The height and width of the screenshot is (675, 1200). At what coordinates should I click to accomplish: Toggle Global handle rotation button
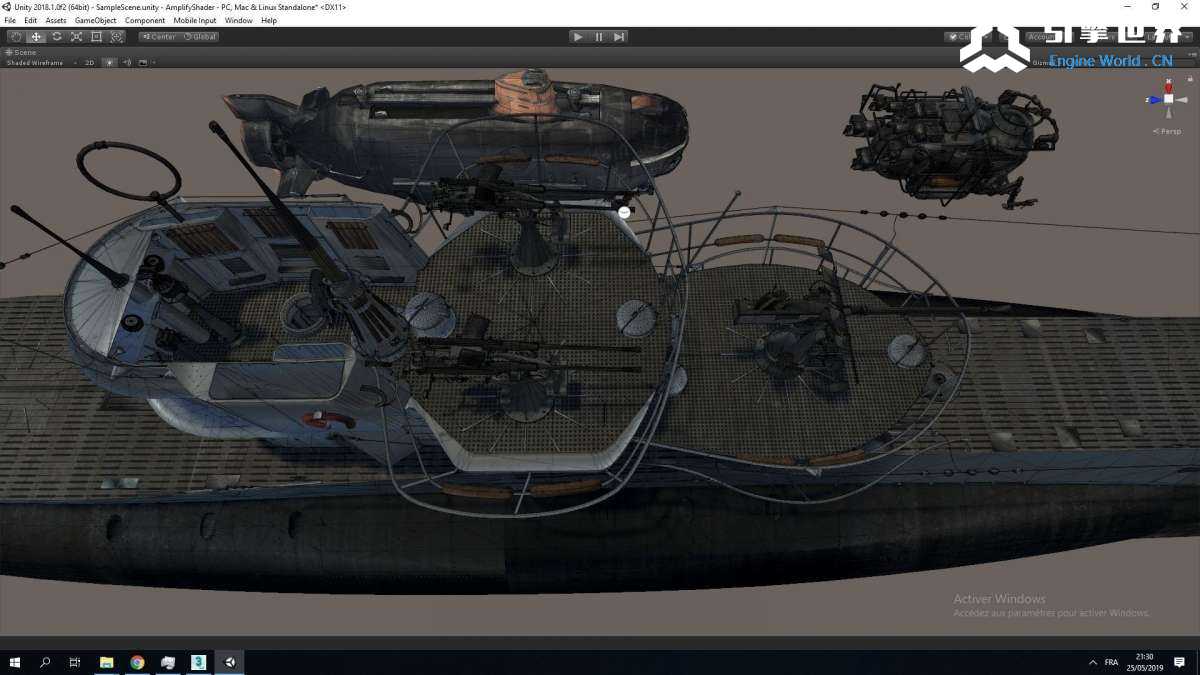(x=200, y=37)
